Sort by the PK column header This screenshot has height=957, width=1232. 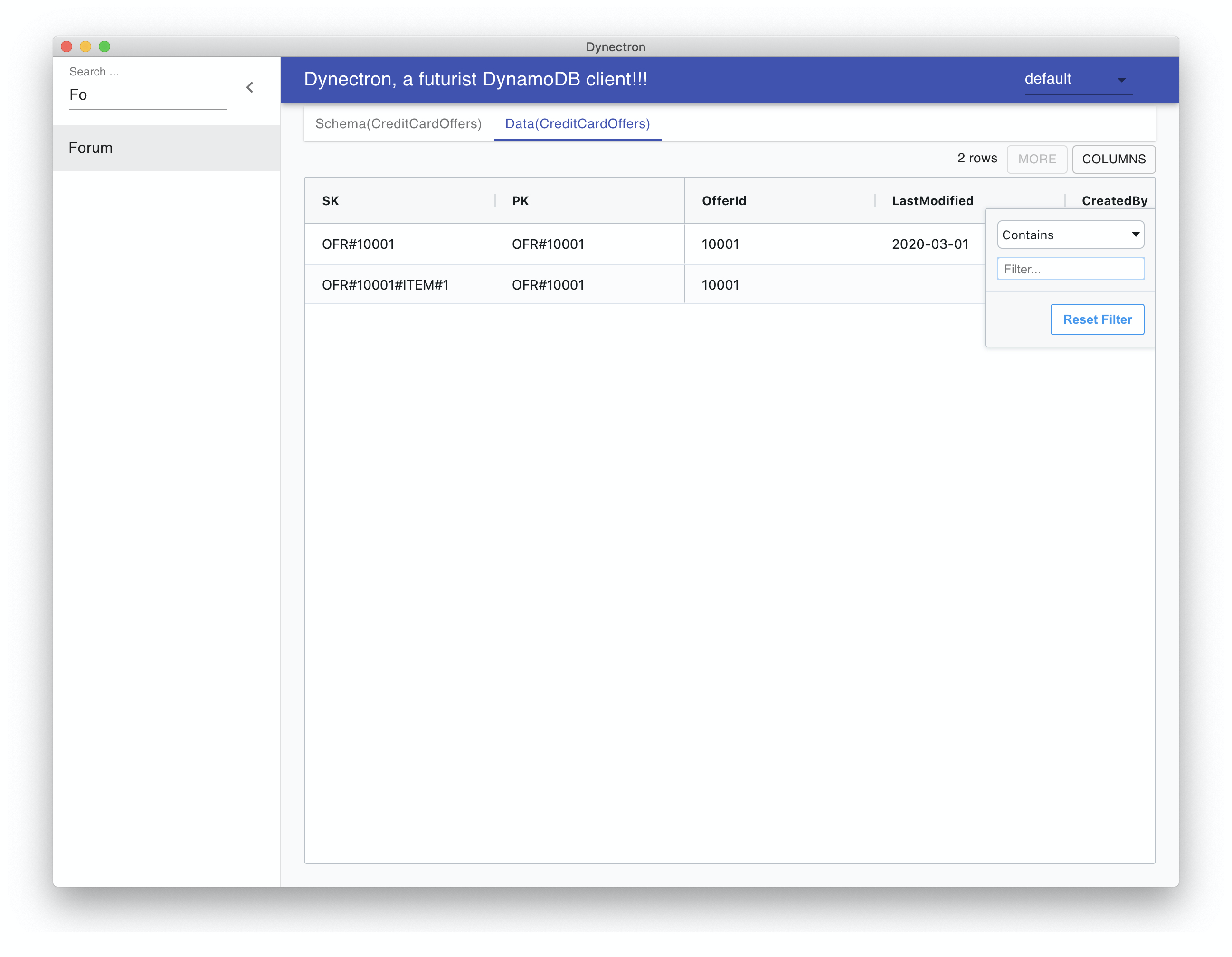[x=520, y=201]
